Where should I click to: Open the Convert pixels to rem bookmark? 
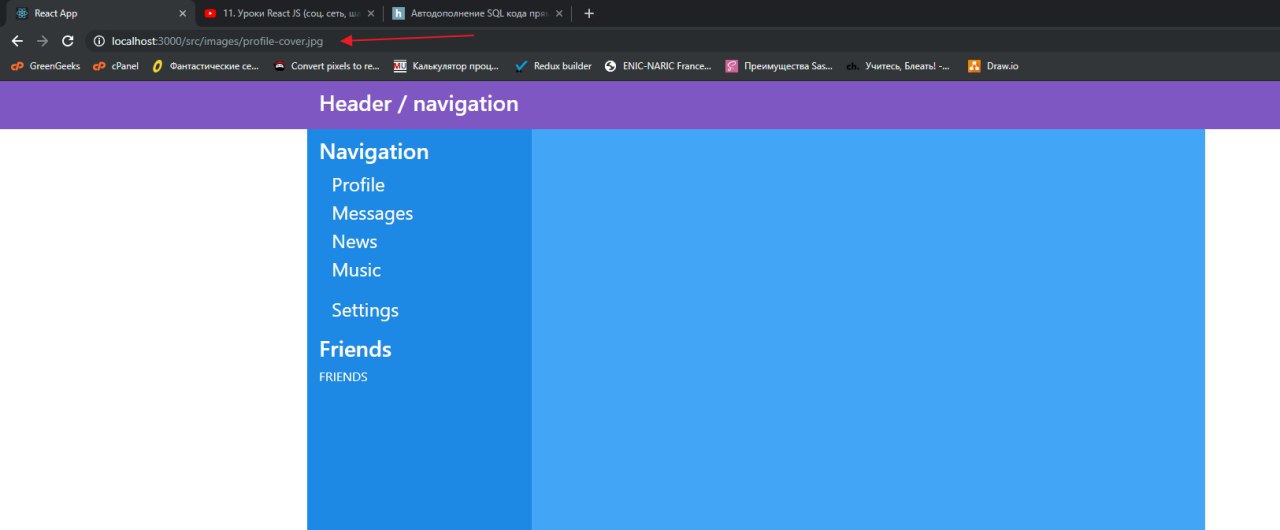click(326, 66)
